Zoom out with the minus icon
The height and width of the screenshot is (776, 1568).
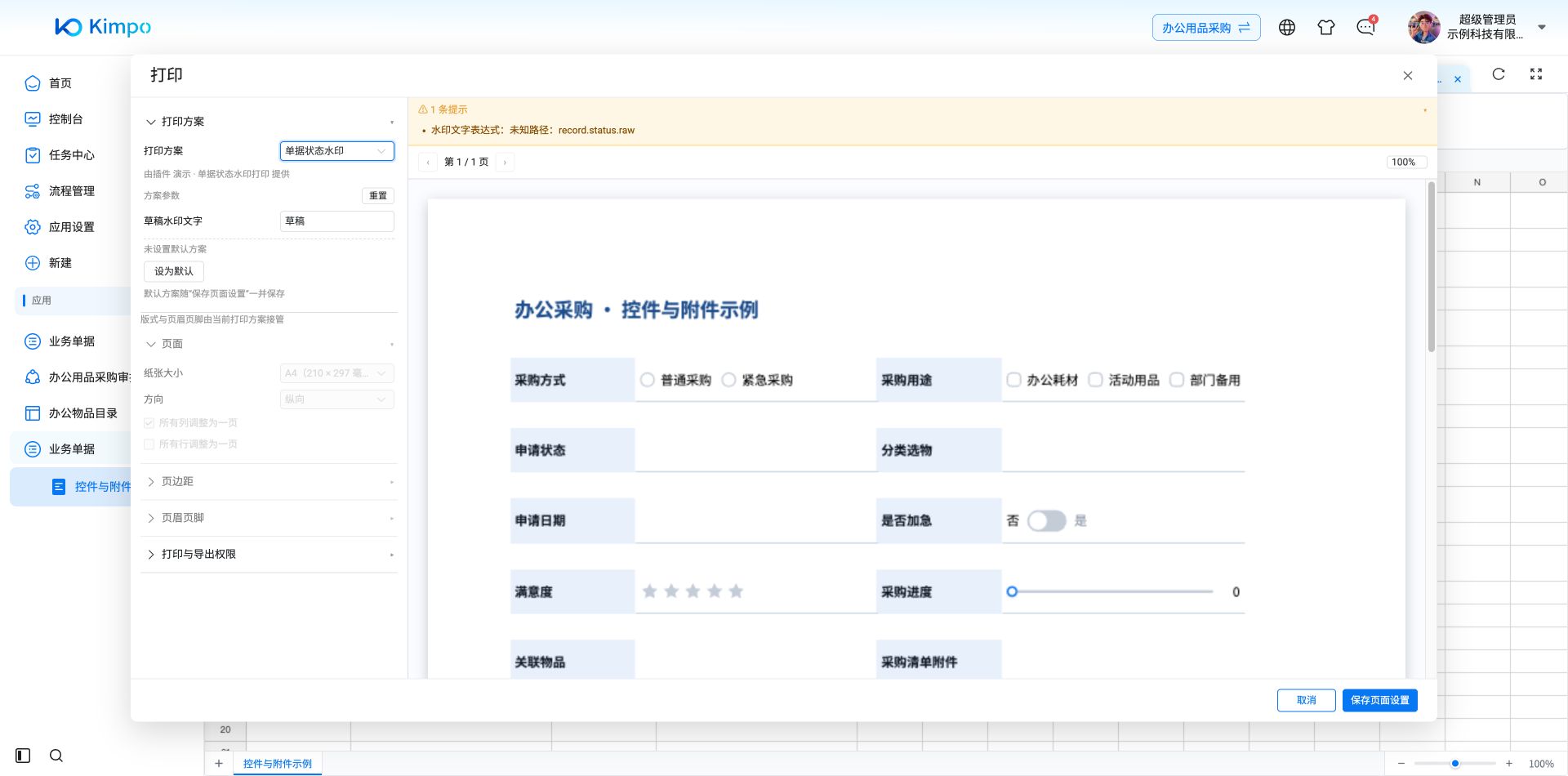[1401, 764]
